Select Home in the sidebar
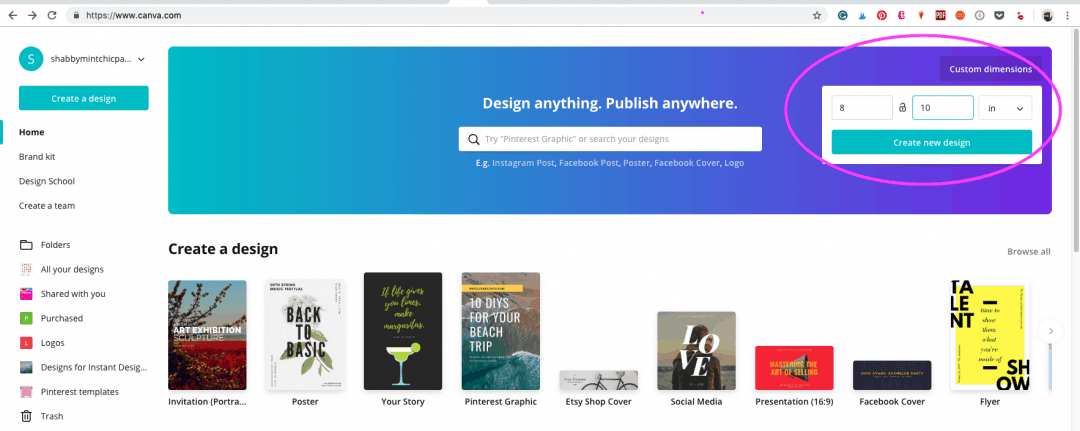Screen dimensions: 1080x431 31,132
